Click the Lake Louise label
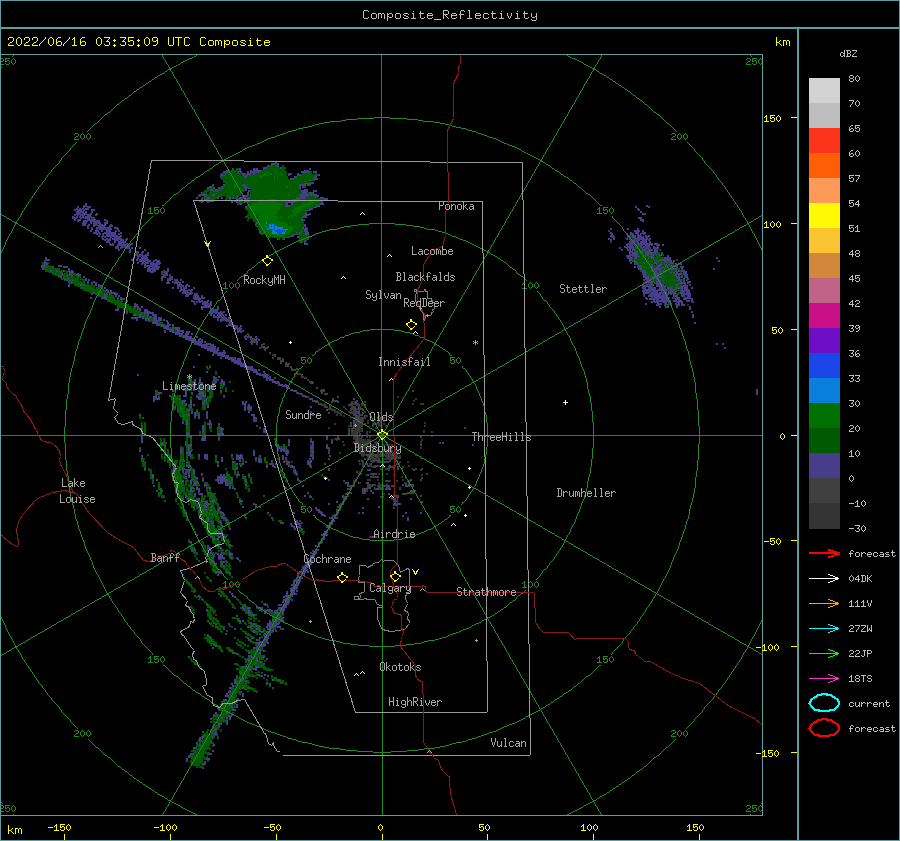The width and height of the screenshot is (900, 841). [77, 491]
